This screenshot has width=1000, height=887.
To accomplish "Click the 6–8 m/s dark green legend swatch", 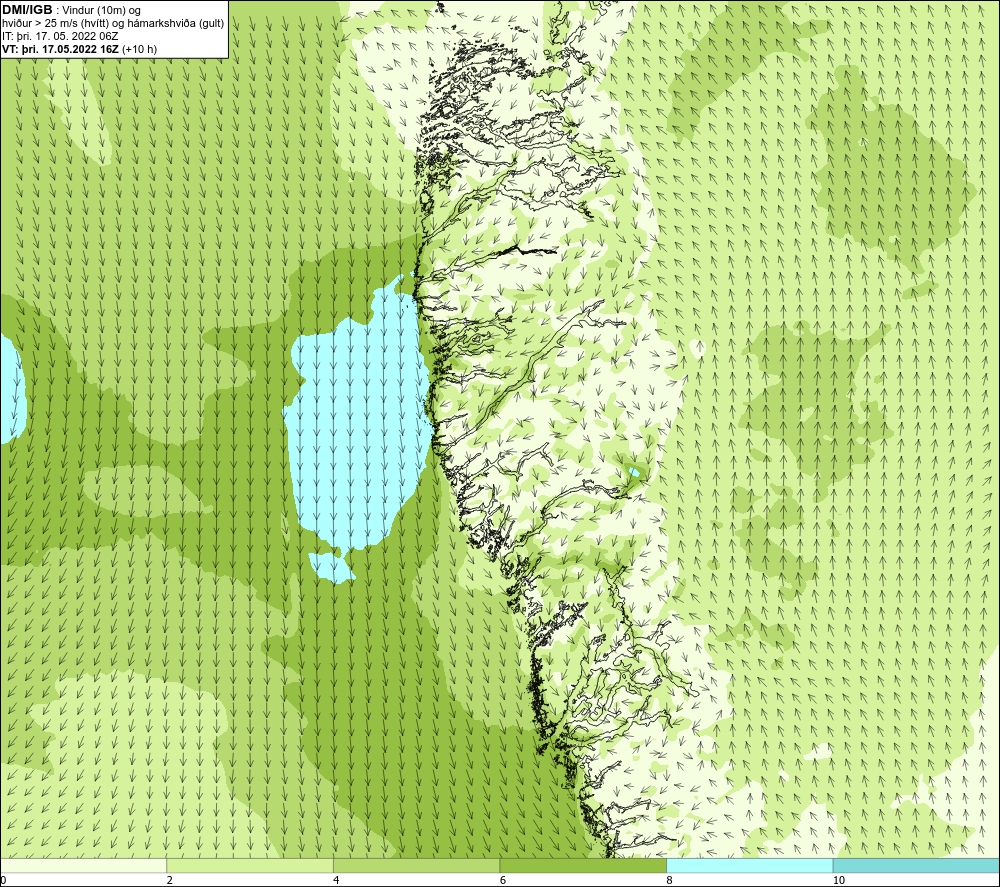I will [x=583, y=865].
